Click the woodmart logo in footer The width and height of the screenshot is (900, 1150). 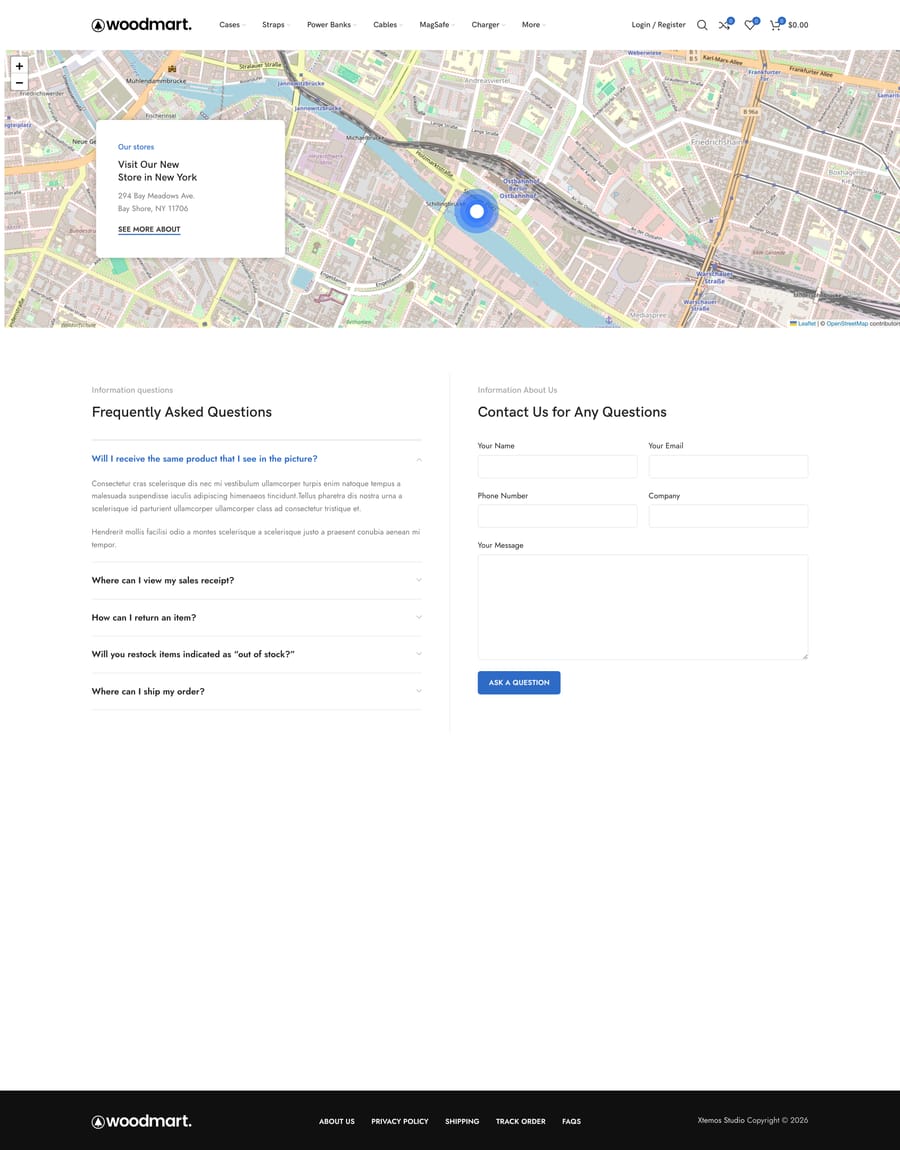click(x=142, y=1121)
